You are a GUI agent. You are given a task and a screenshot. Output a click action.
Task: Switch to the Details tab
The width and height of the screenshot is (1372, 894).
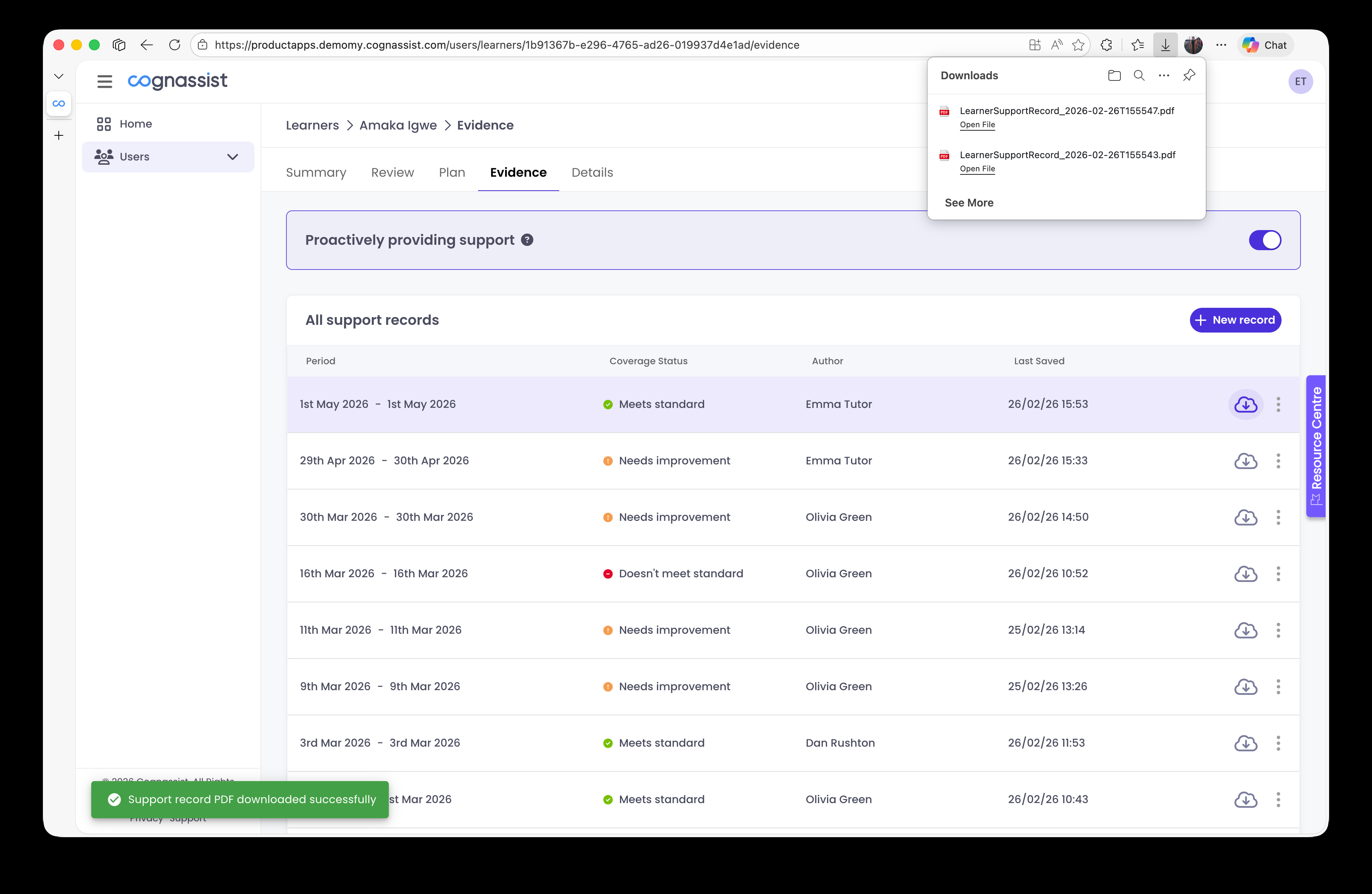tap(592, 172)
